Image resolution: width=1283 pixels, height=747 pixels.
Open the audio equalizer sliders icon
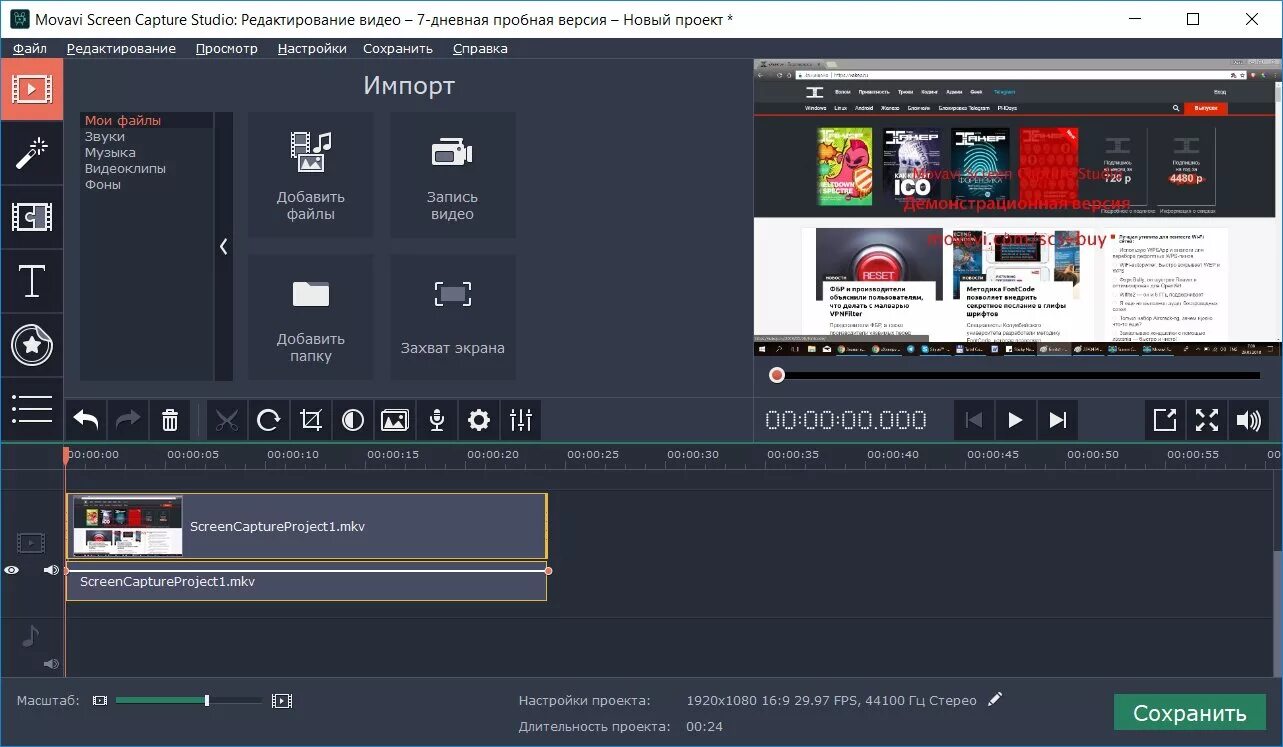coord(521,420)
